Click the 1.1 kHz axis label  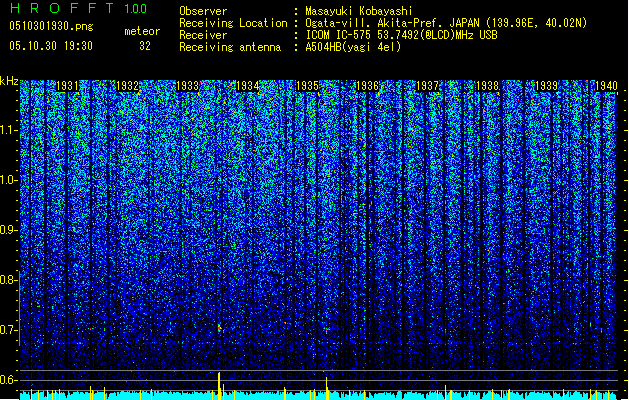9,130
